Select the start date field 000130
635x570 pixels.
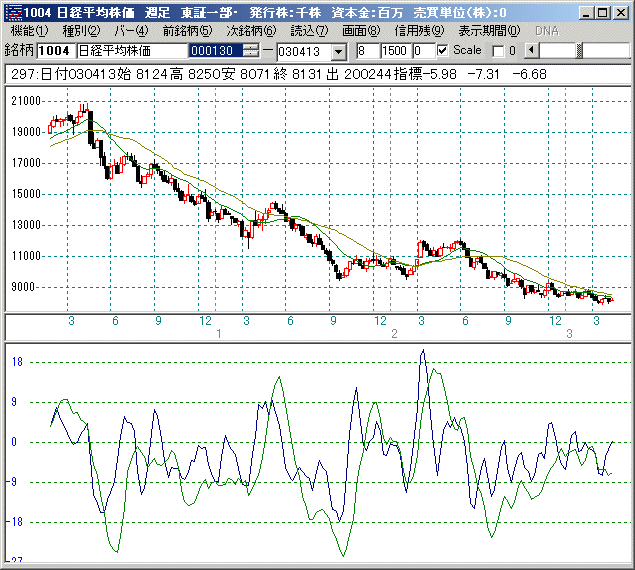[215, 50]
